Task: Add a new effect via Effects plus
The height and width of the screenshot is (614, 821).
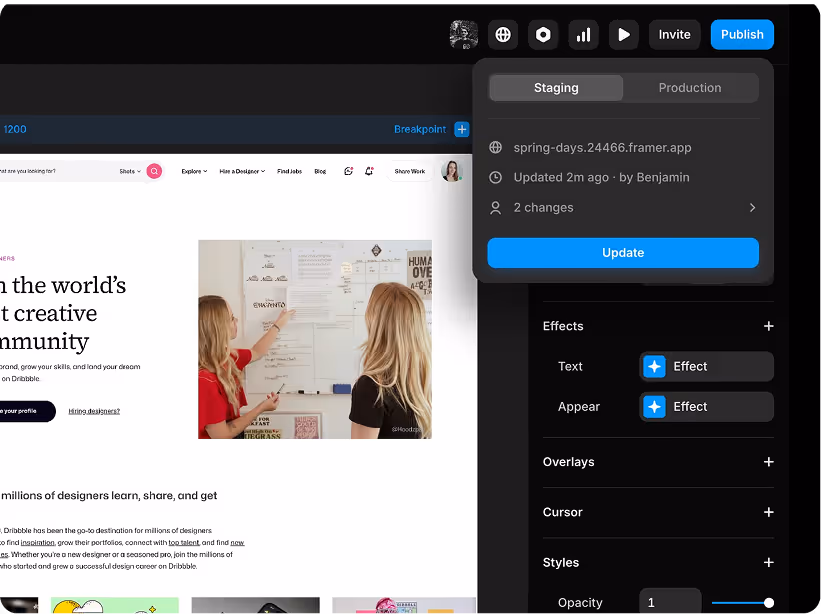Action: pyautogui.click(x=768, y=326)
